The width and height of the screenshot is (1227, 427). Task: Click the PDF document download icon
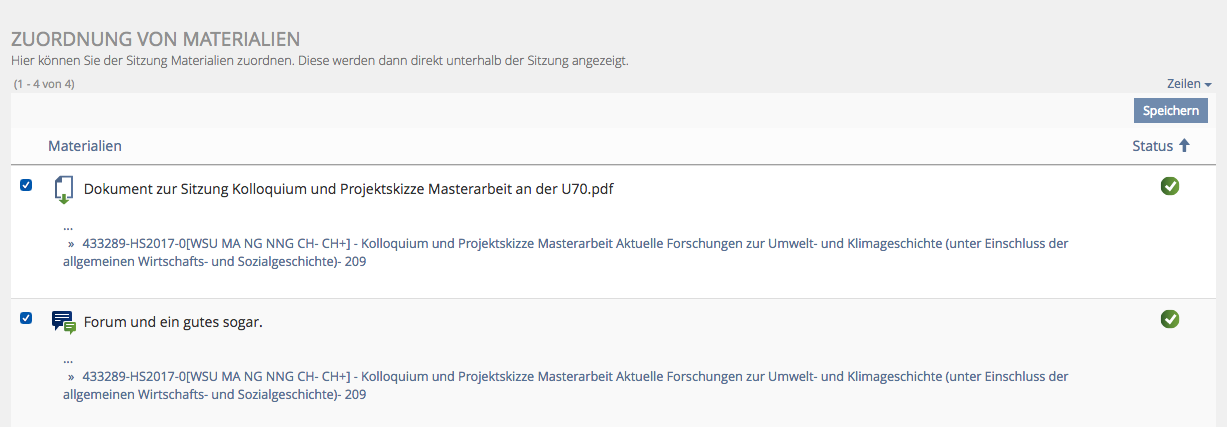point(64,189)
